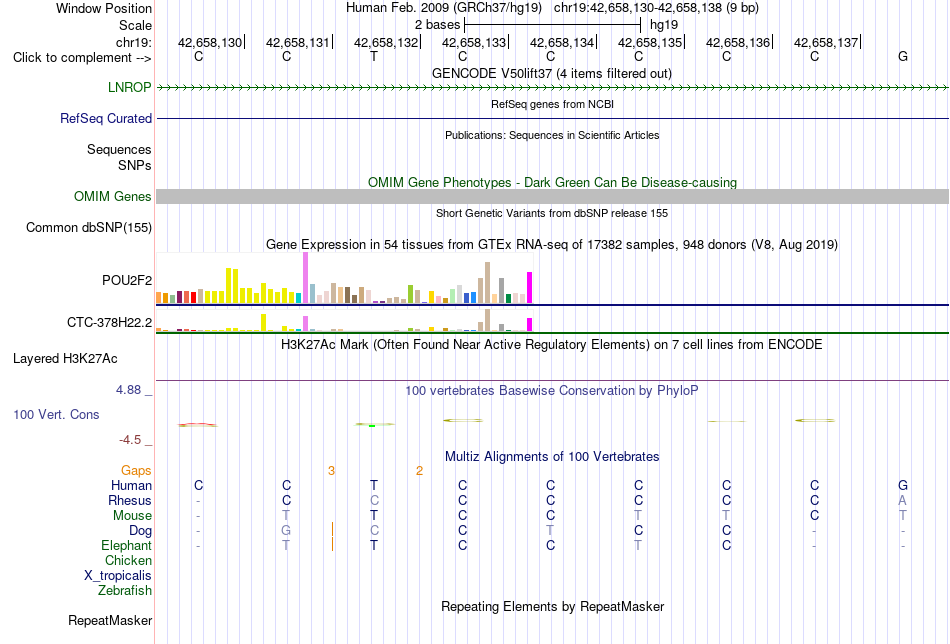Click the POU2F2 expression track label
950x644 pixels.
[x=127, y=281]
